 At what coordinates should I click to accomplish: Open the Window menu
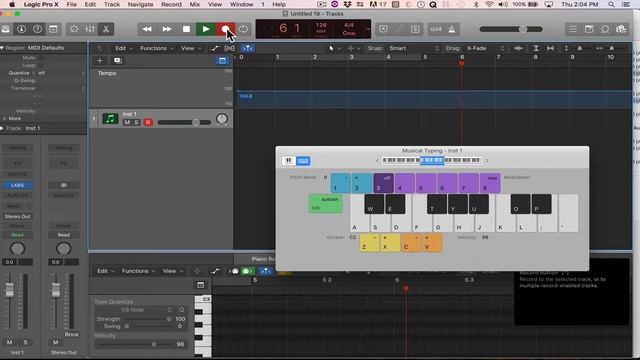click(x=241, y=4)
